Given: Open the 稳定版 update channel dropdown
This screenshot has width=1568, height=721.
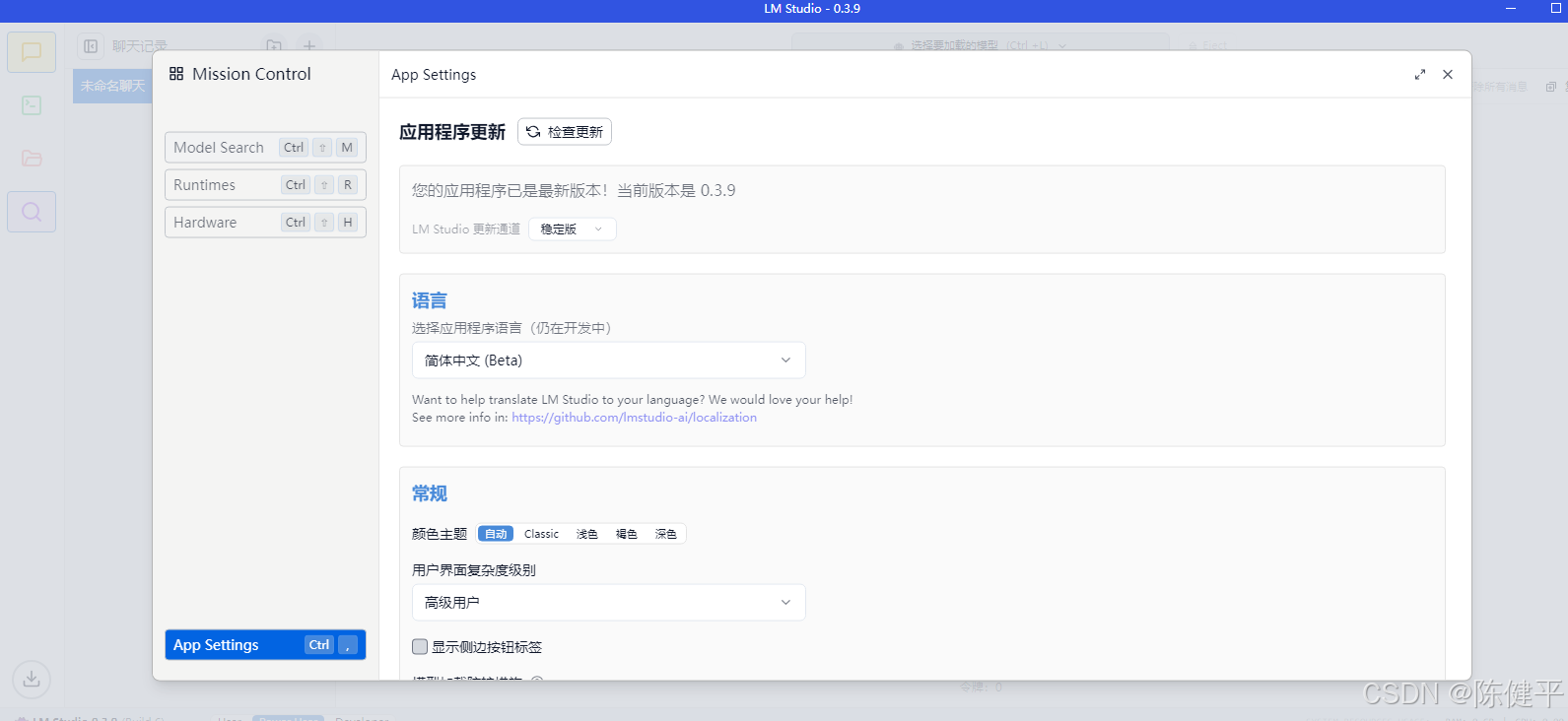Looking at the screenshot, I should coord(573,229).
